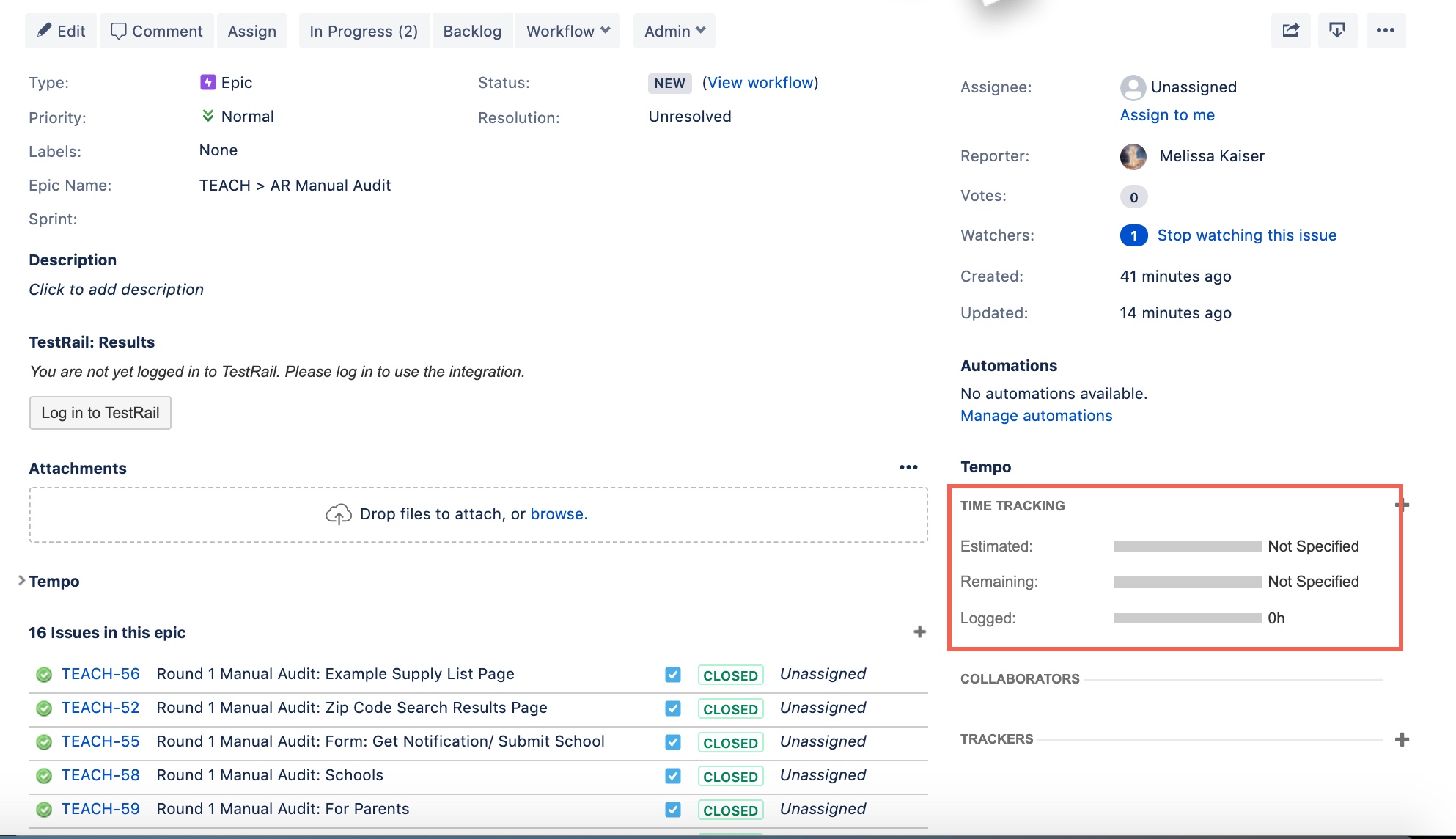Open the Attachments options ellipsis menu
Screen dimensions: 1456x839
[x=908, y=468]
